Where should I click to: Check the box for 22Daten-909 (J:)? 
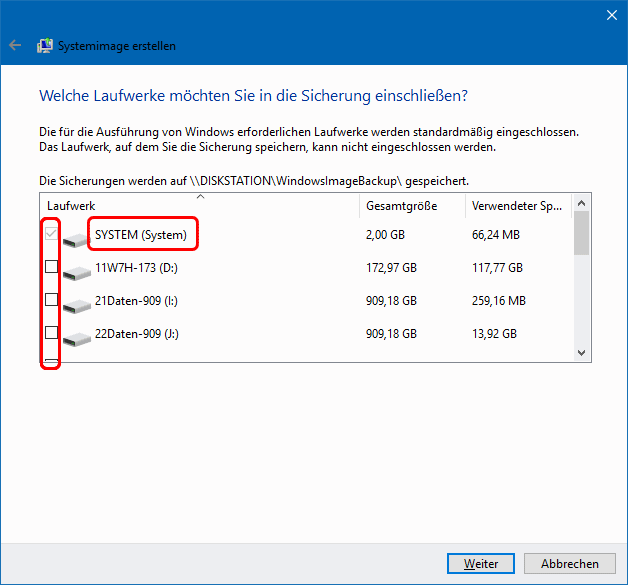point(51,332)
